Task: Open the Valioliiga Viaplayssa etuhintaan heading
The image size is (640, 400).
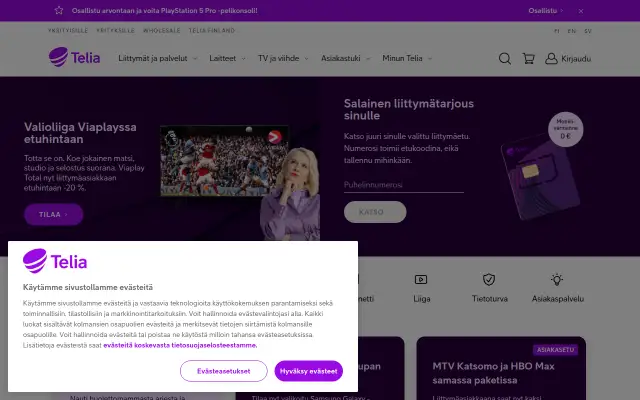Action: click(x=80, y=133)
